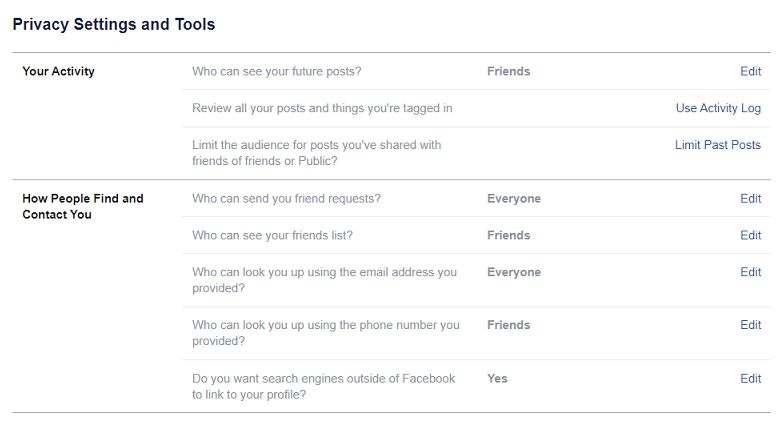Click the "Yes" value for search engines
The height and width of the screenshot is (445, 782).
(497, 379)
